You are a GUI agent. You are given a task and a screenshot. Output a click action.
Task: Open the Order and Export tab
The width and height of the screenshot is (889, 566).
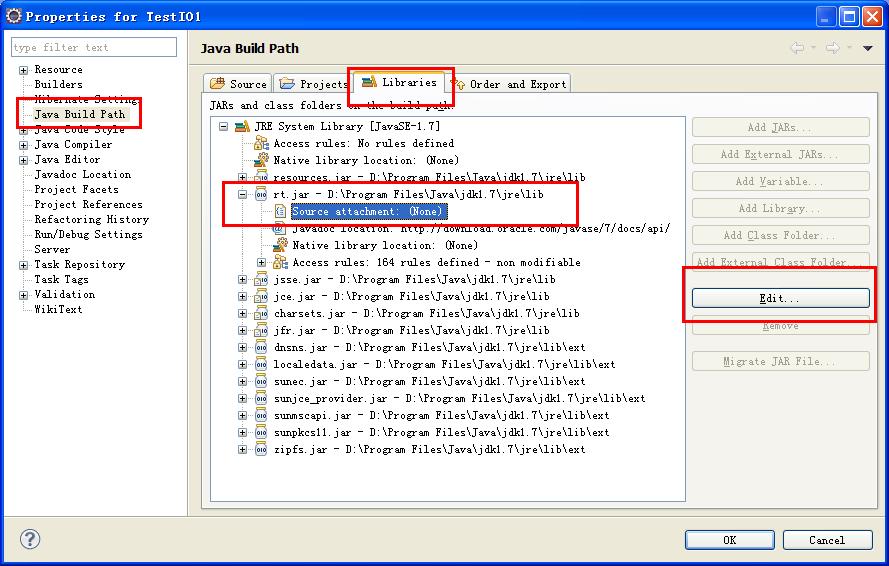pyautogui.click(x=510, y=84)
